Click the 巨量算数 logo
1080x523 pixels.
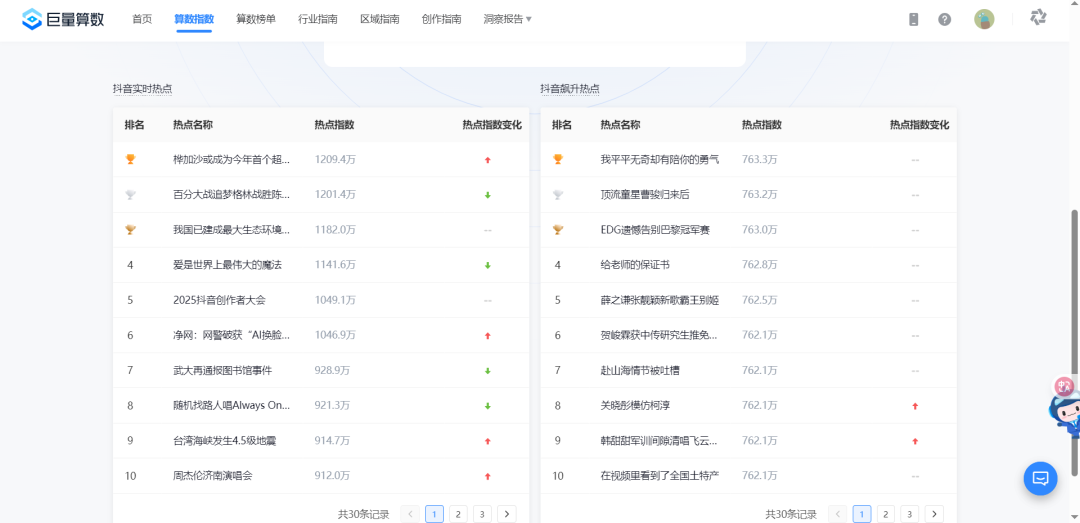(x=63, y=19)
